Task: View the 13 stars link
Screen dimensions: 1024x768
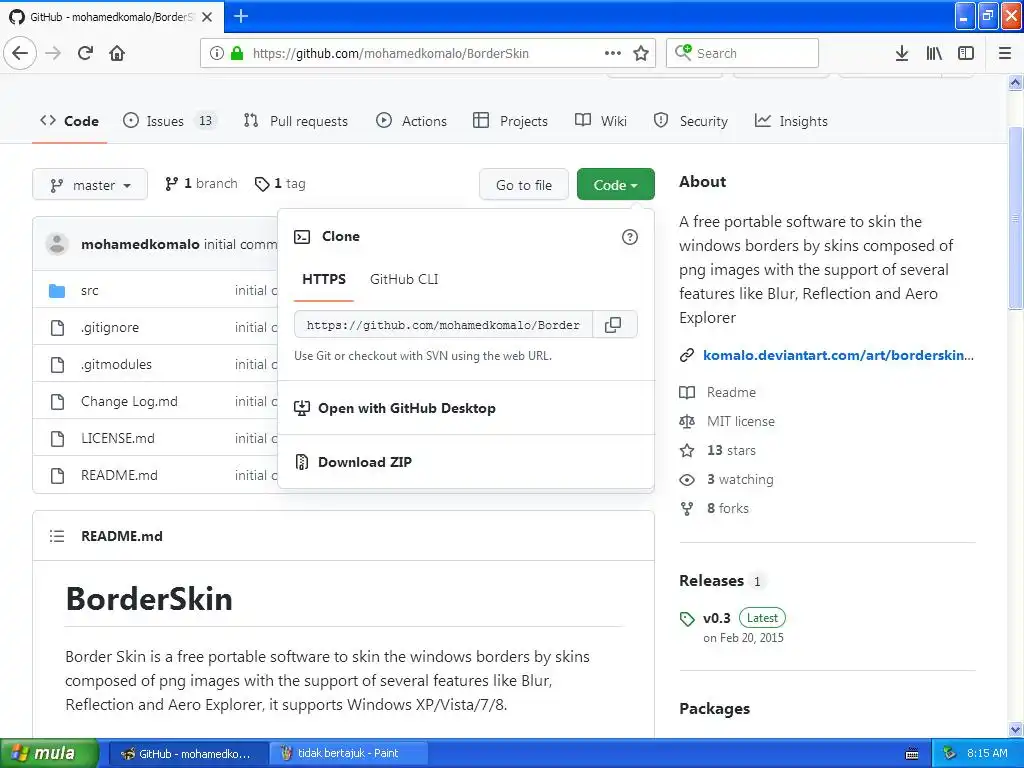Action: [731, 451]
